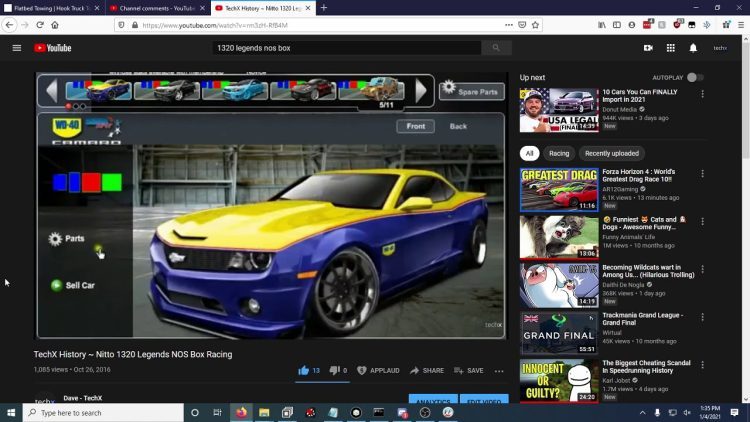This screenshot has width=750, height=422.
Task: Dislike the video with thumbs down
Action: pyautogui.click(x=334, y=370)
